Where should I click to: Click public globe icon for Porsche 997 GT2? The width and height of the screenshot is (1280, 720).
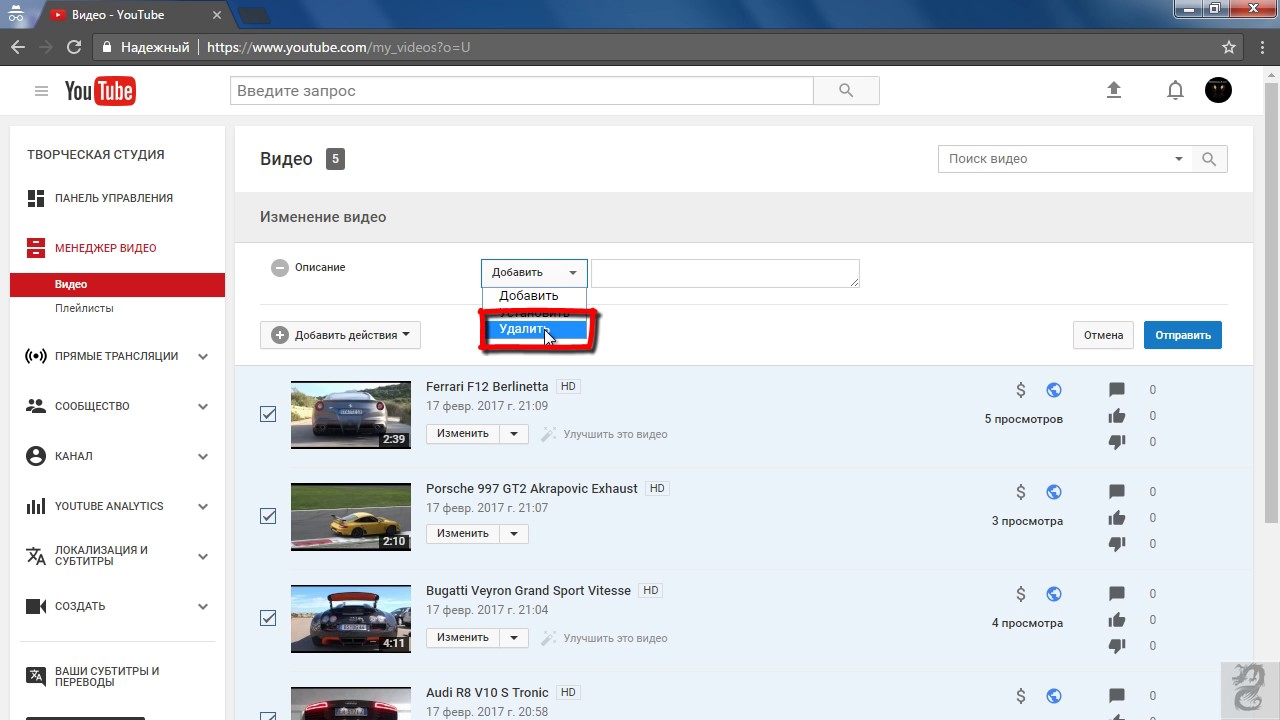pyautogui.click(x=1054, y=492)
